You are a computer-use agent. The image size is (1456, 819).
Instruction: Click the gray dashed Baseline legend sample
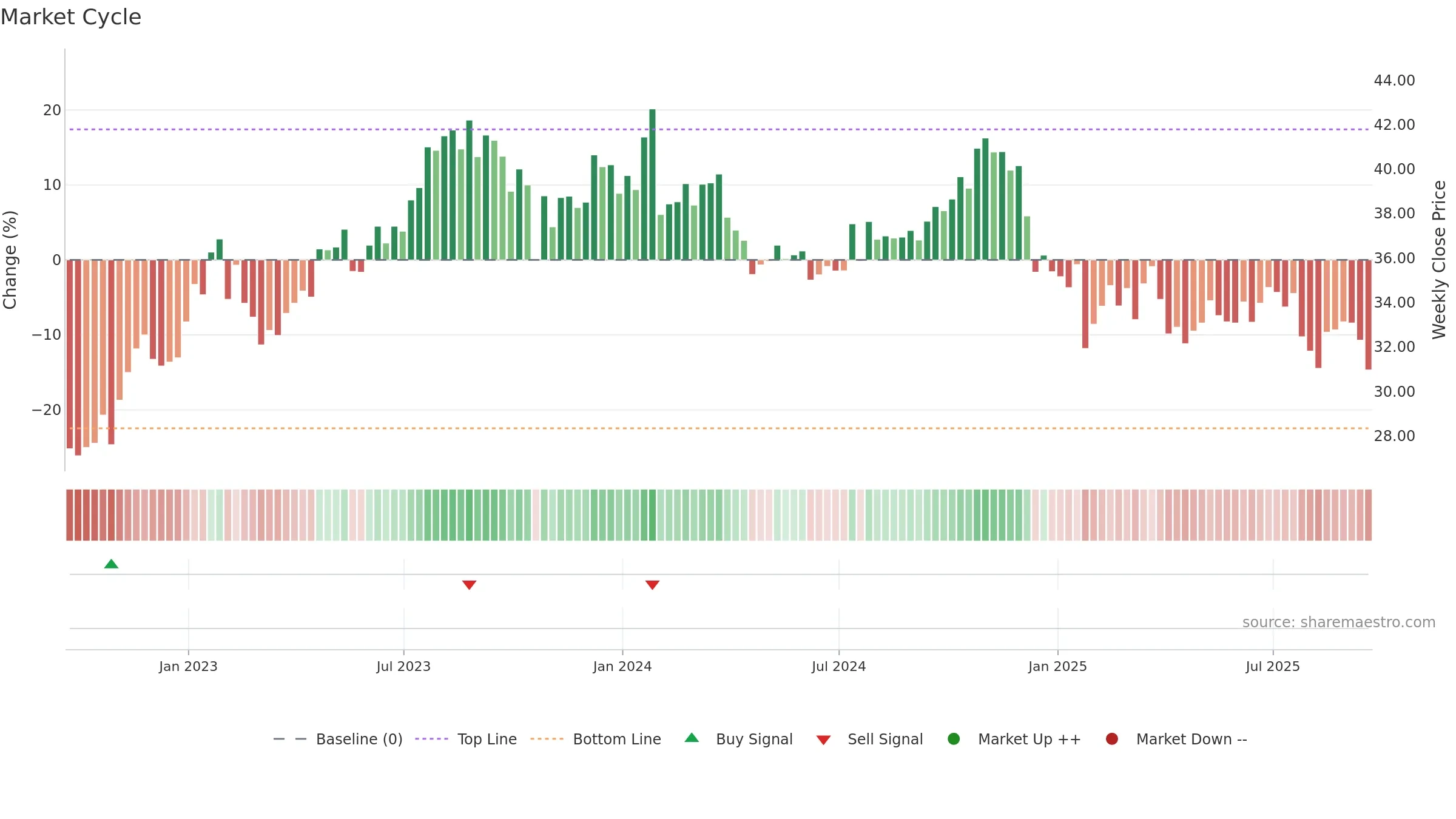tap(290, 739)
